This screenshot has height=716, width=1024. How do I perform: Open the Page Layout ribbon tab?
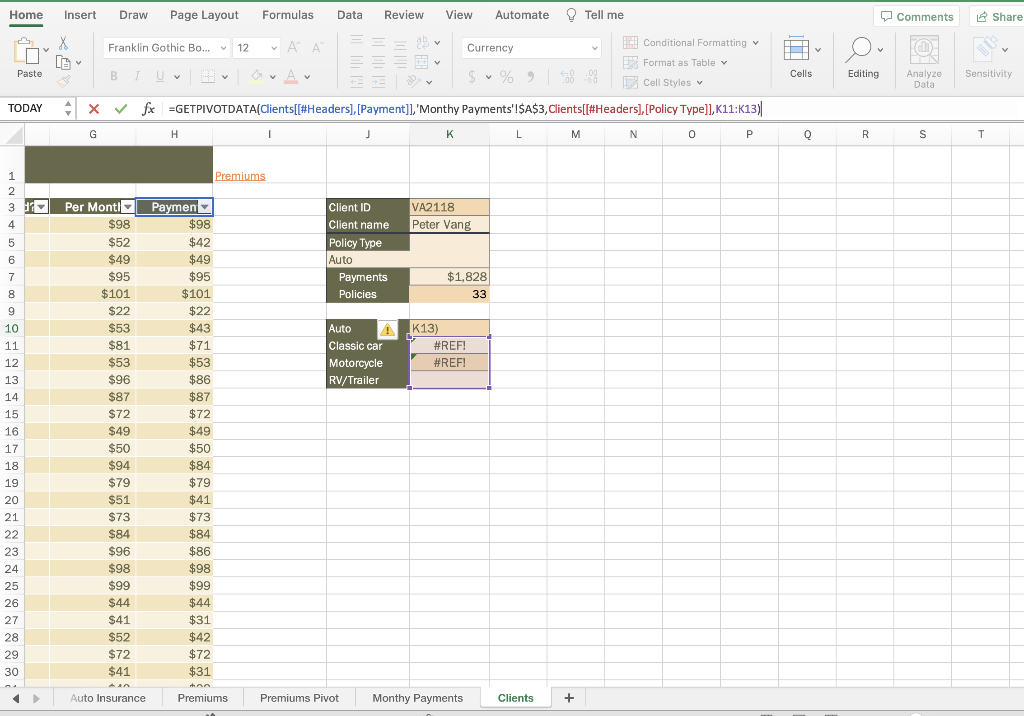(x=204, y=14)
